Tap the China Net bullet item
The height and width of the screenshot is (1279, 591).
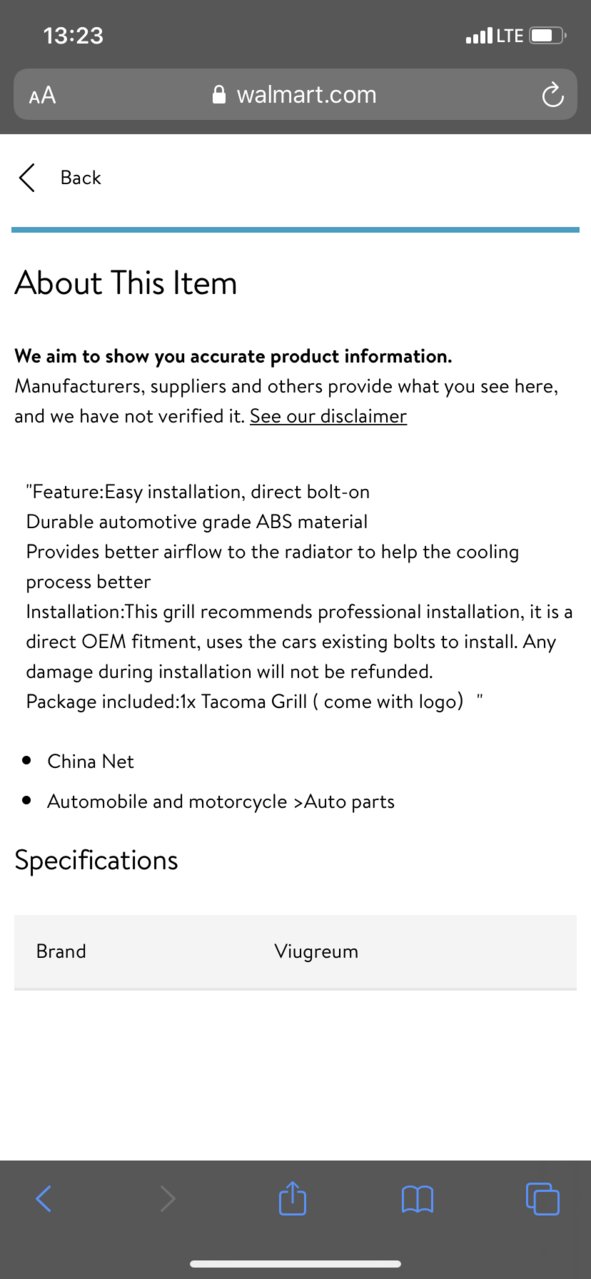pyautogui.click(x=90, y=761)
